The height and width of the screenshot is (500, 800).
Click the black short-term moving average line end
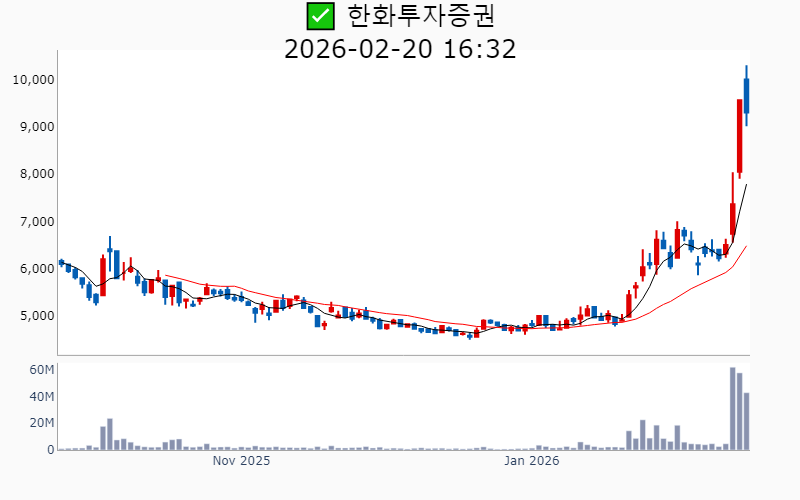click(746, 185)
